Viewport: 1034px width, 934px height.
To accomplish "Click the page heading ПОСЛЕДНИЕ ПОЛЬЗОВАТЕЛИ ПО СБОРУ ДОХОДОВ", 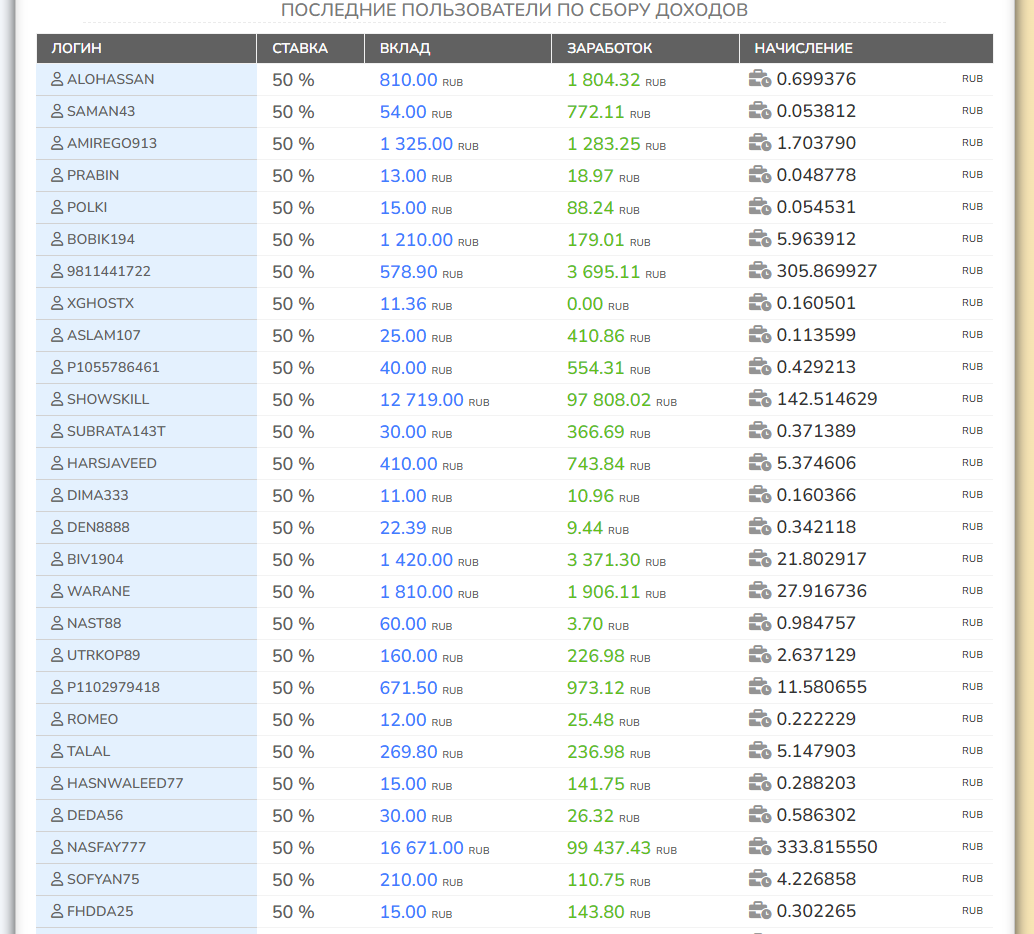I will pyautogui.click(x=514, y=10).
